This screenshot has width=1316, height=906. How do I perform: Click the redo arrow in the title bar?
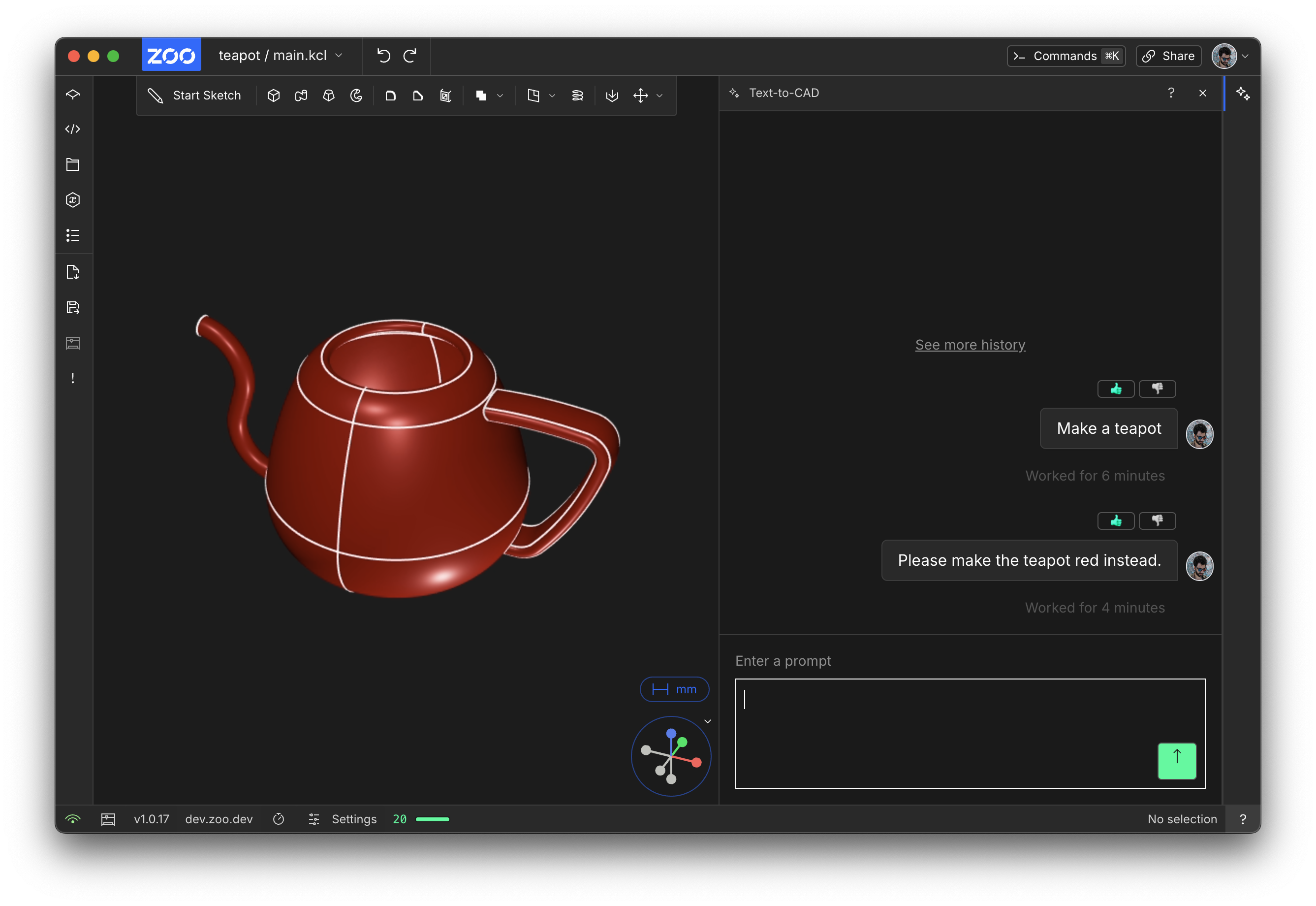(x=410, y=56)
